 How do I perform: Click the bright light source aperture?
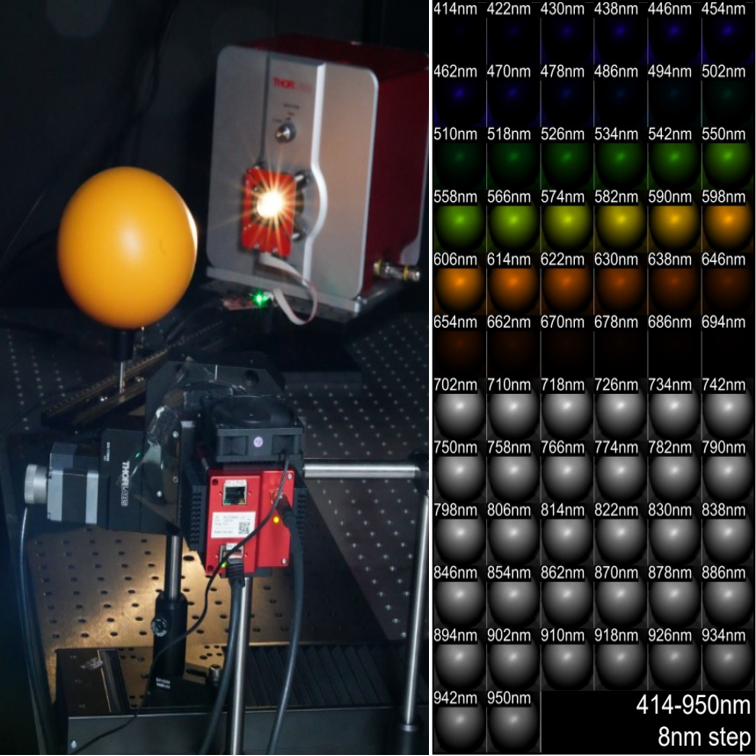267,203
